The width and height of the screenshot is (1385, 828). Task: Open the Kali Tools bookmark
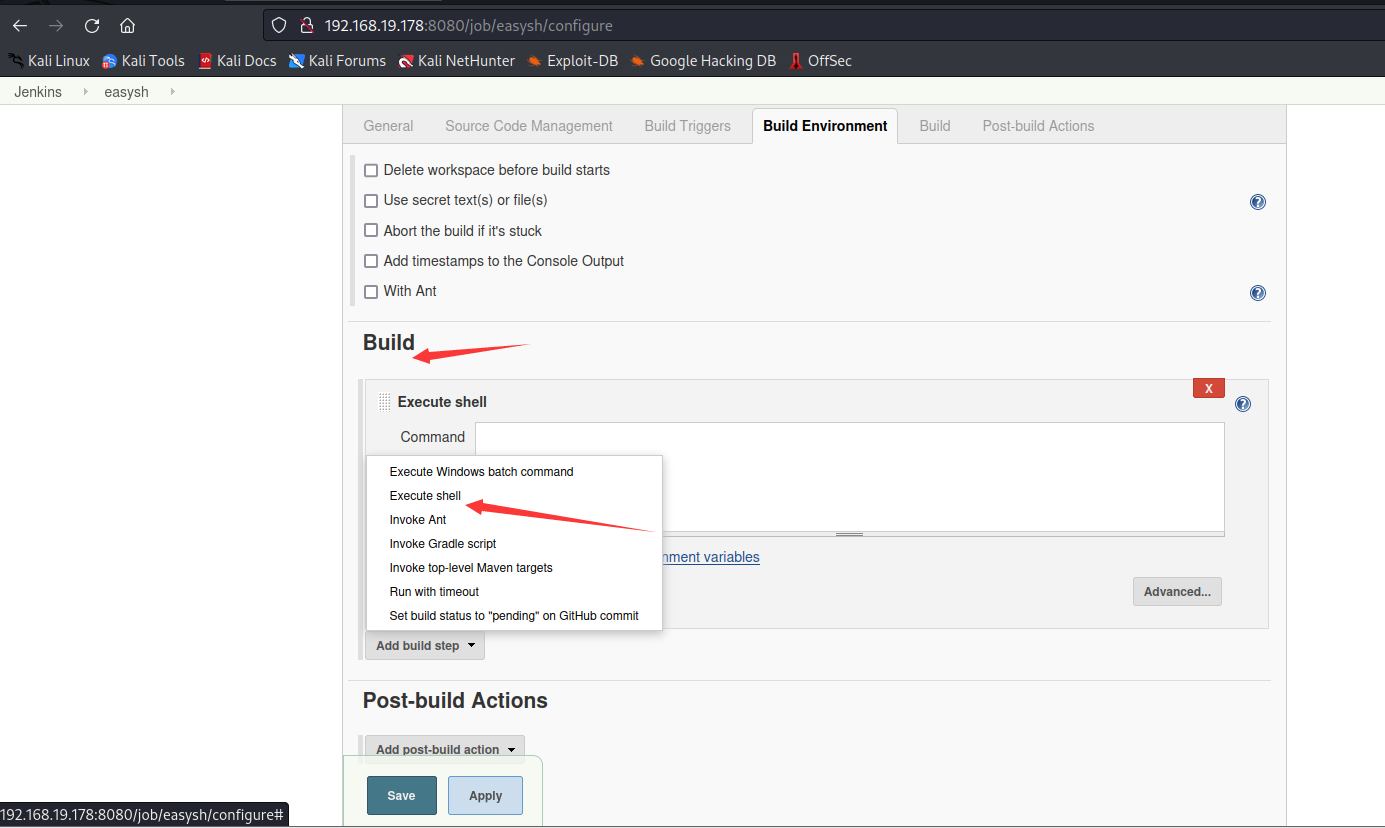pos(143,61)
